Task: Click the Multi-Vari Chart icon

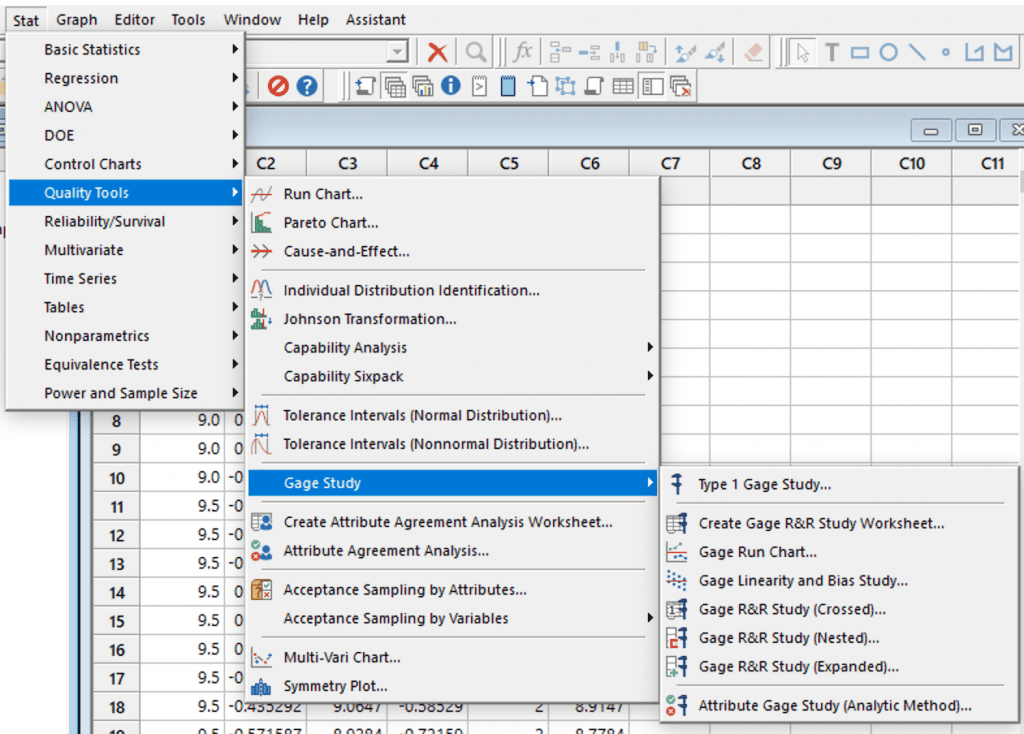Action: [261, 658]
